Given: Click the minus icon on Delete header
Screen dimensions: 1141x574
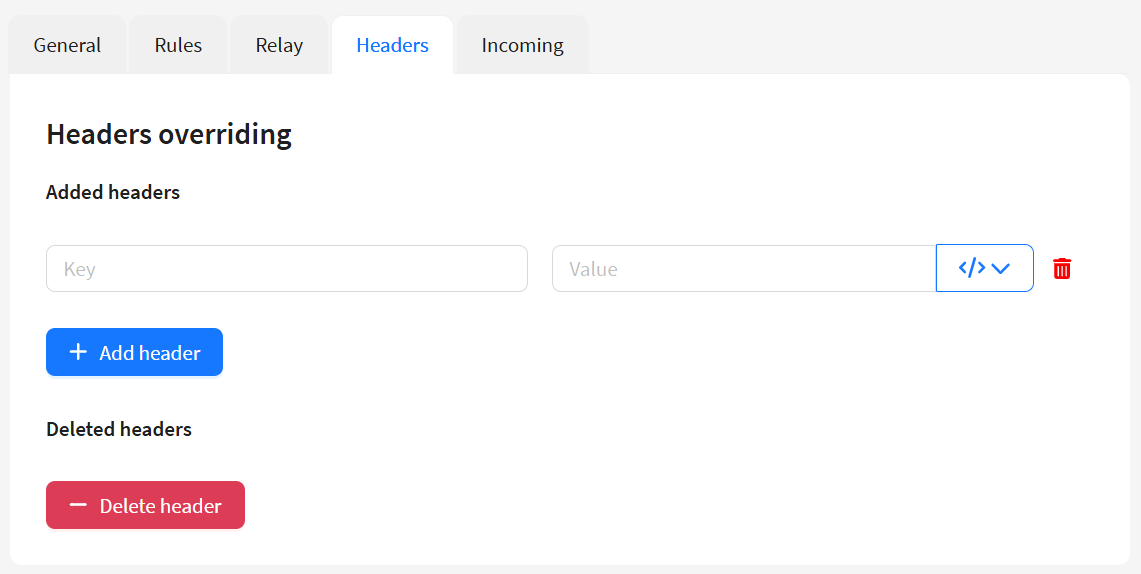Looking at the screenshot, I should coord(78,505).
